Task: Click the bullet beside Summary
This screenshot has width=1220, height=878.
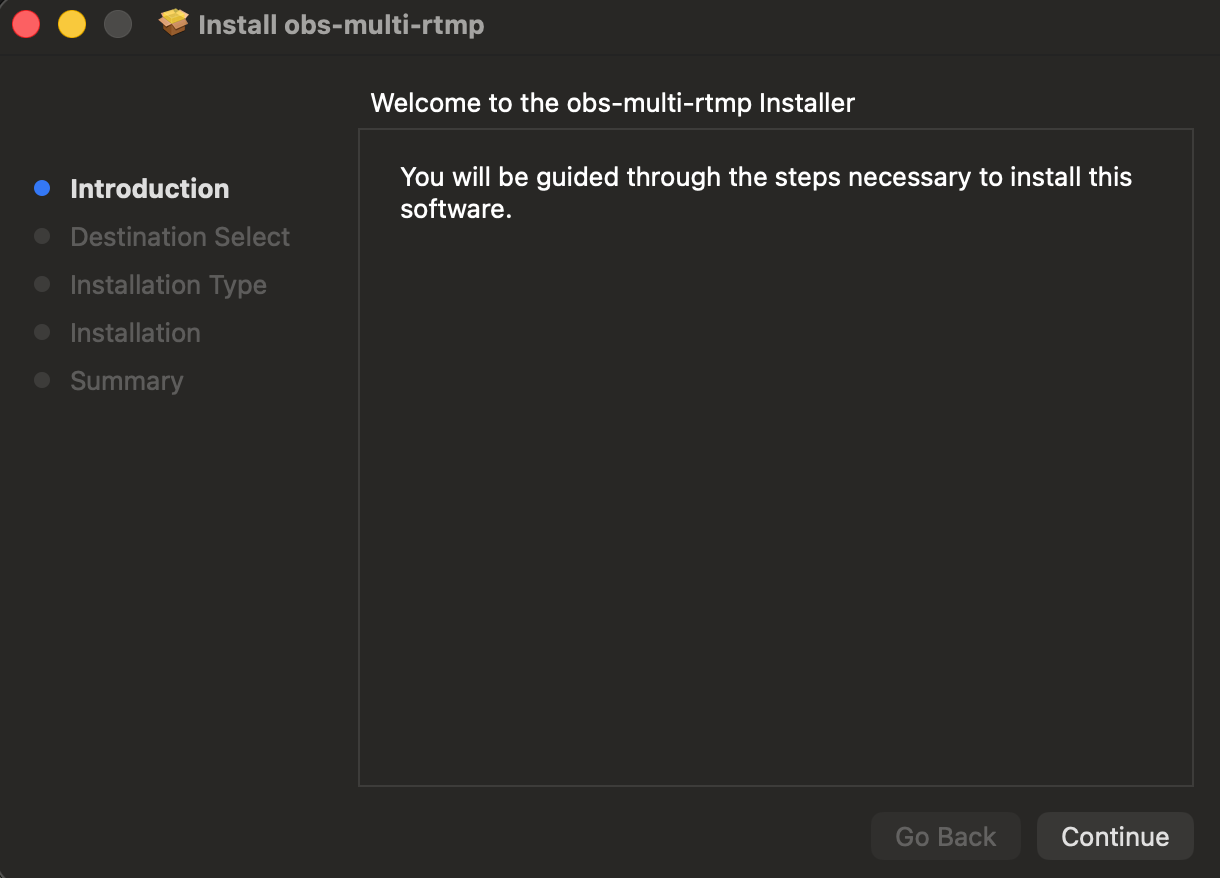Action: (x=42, y=380)
